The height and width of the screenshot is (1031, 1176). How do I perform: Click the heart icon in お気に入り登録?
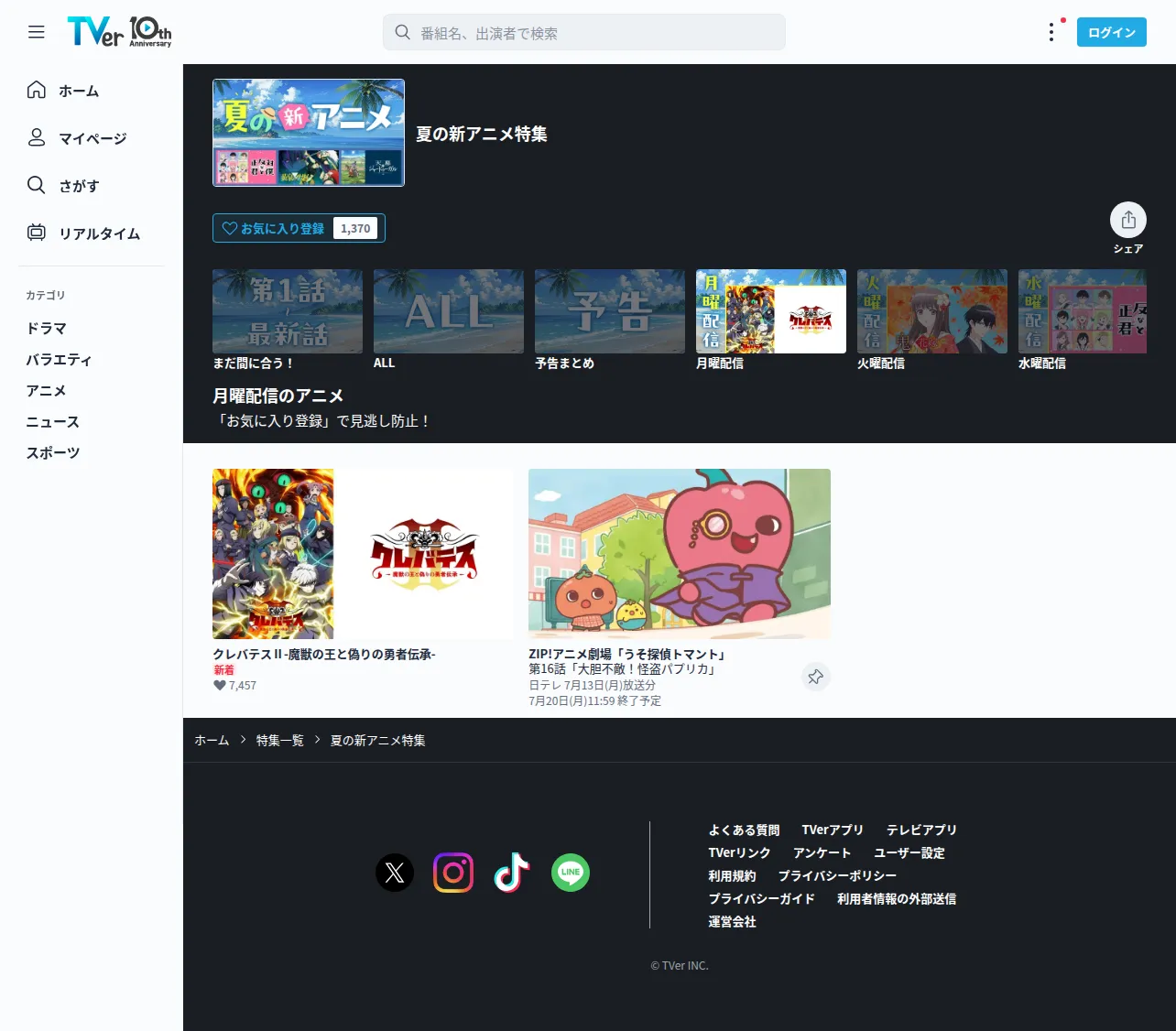pos(230,228)
